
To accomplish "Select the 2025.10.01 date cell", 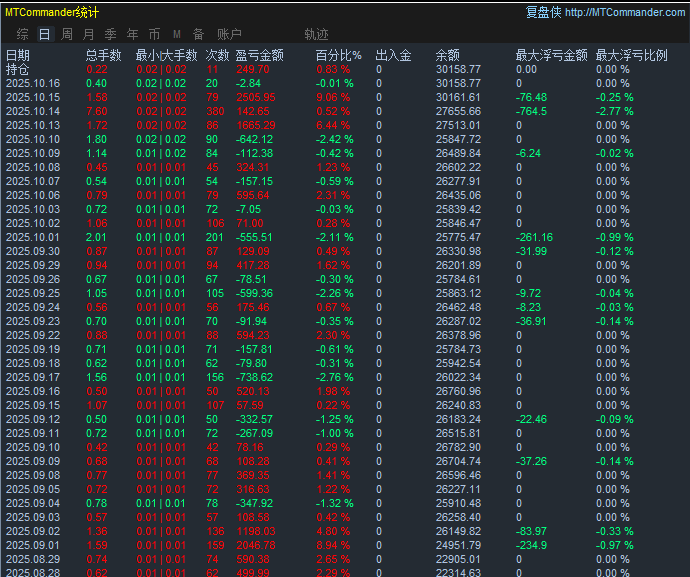I will click(x=33, y=238).
